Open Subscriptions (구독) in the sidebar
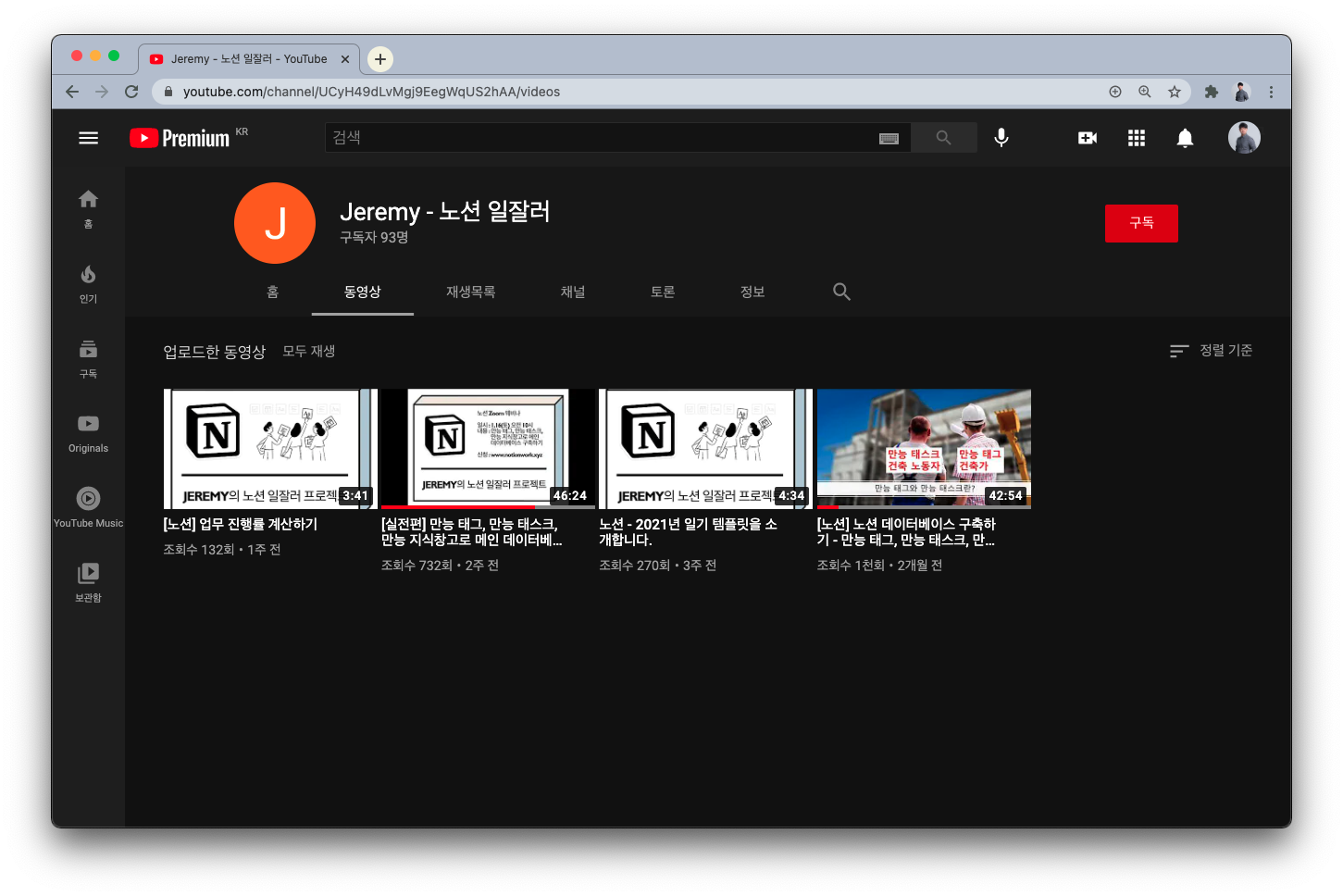 (88, 359)
